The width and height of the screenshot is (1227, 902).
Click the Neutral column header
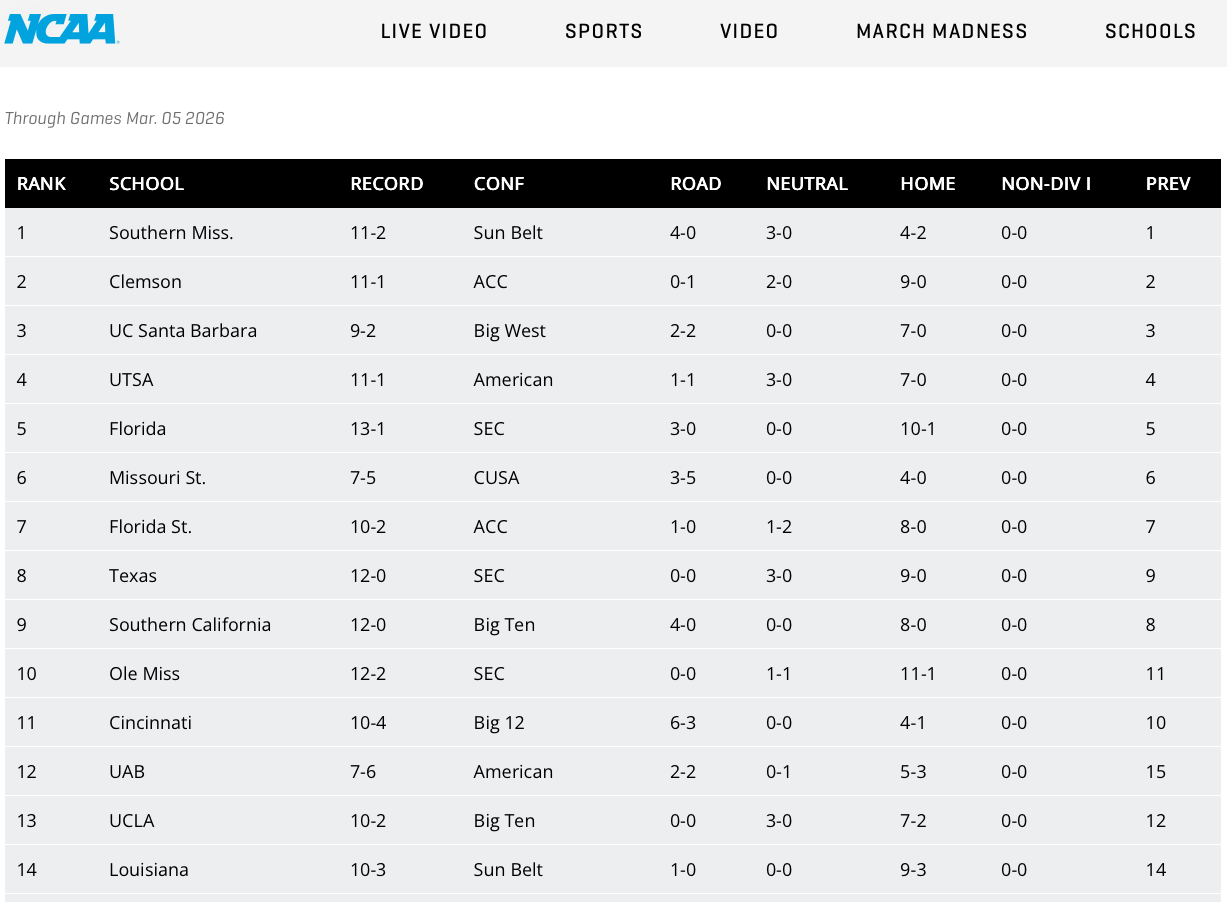pos(807,184)
